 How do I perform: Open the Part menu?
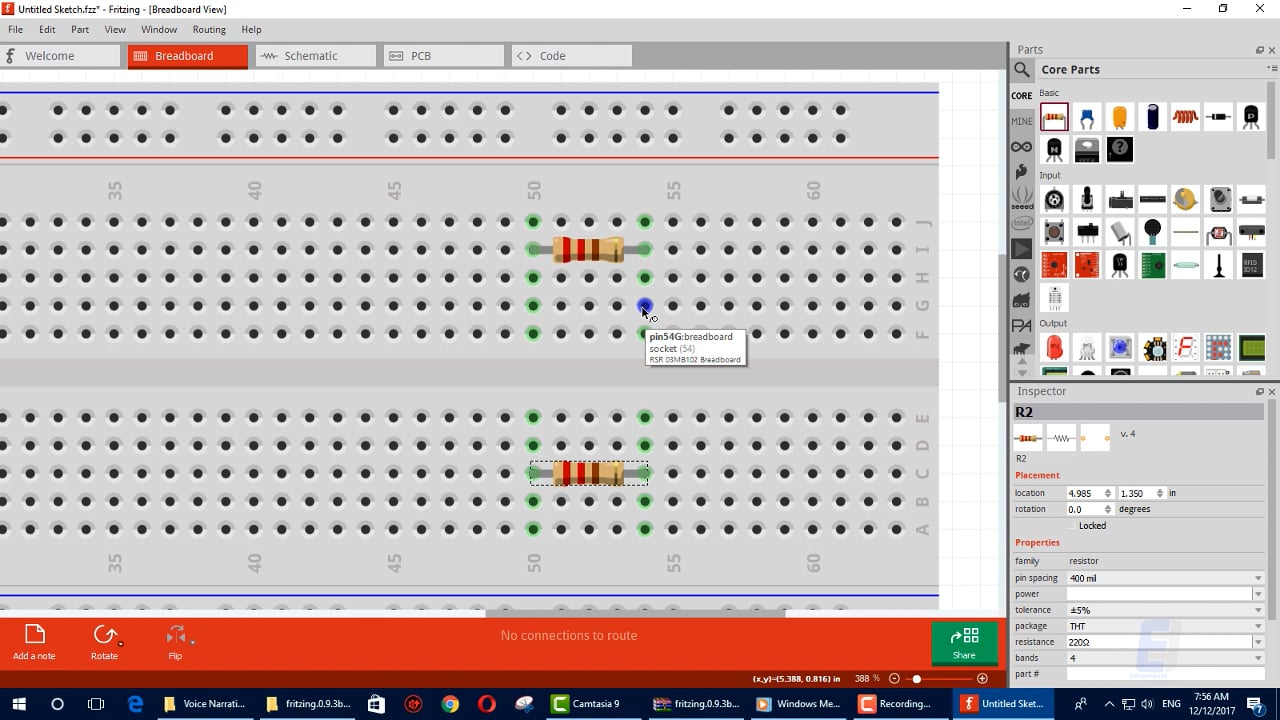click(80, 30)
